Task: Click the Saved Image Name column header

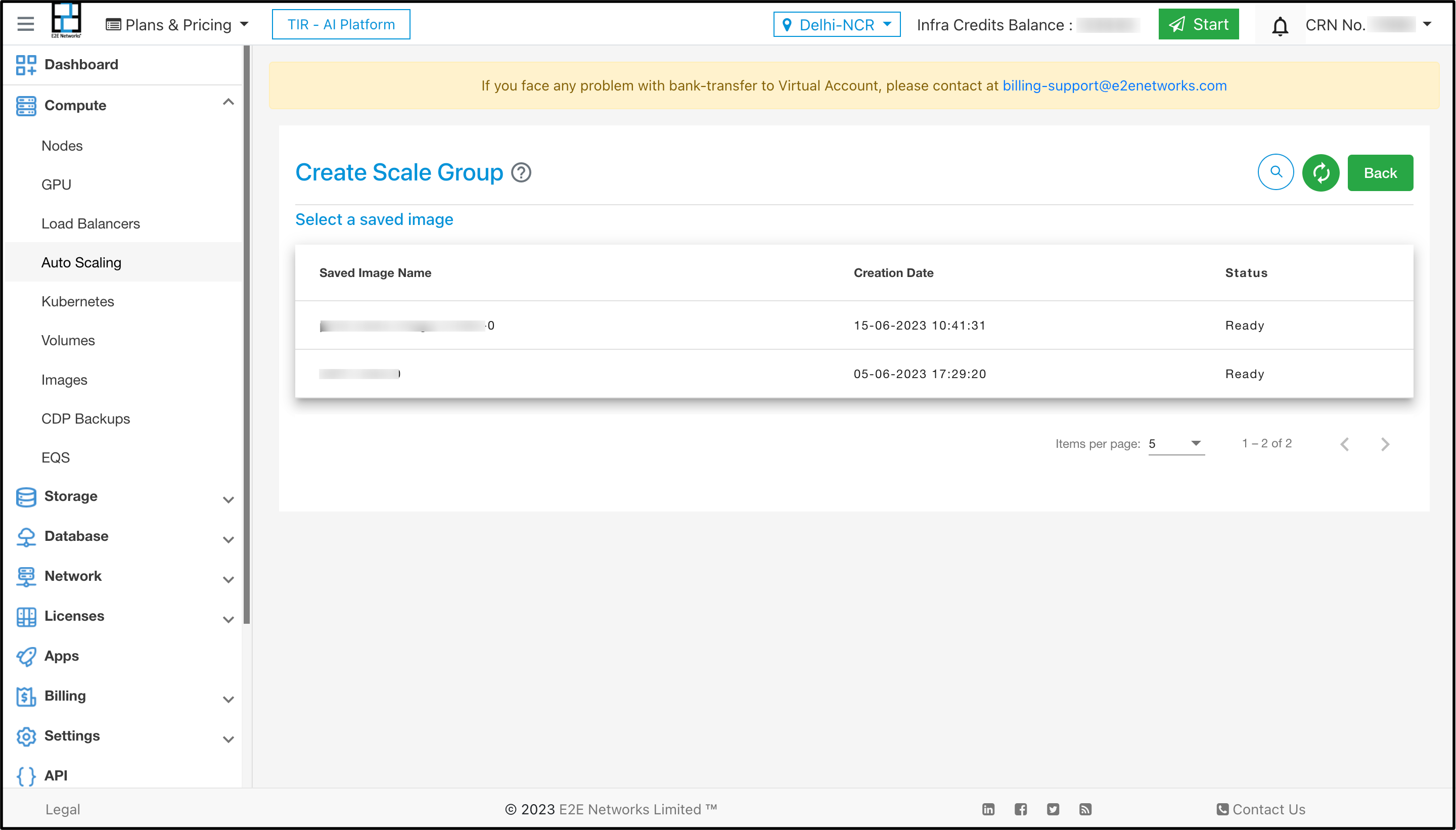Action: 375,272
